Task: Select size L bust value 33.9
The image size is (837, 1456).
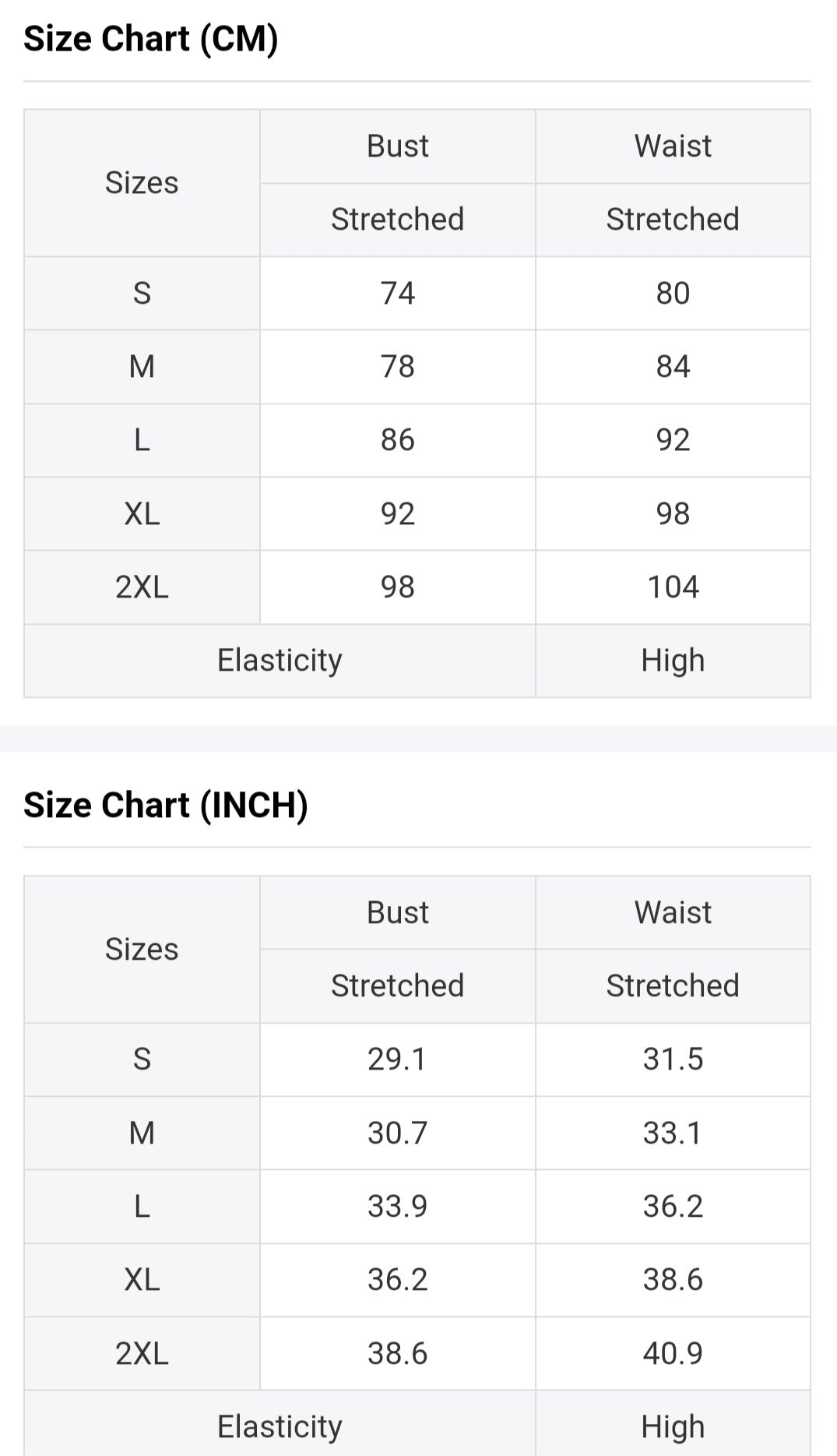Action: click(x=397, y=1207)
